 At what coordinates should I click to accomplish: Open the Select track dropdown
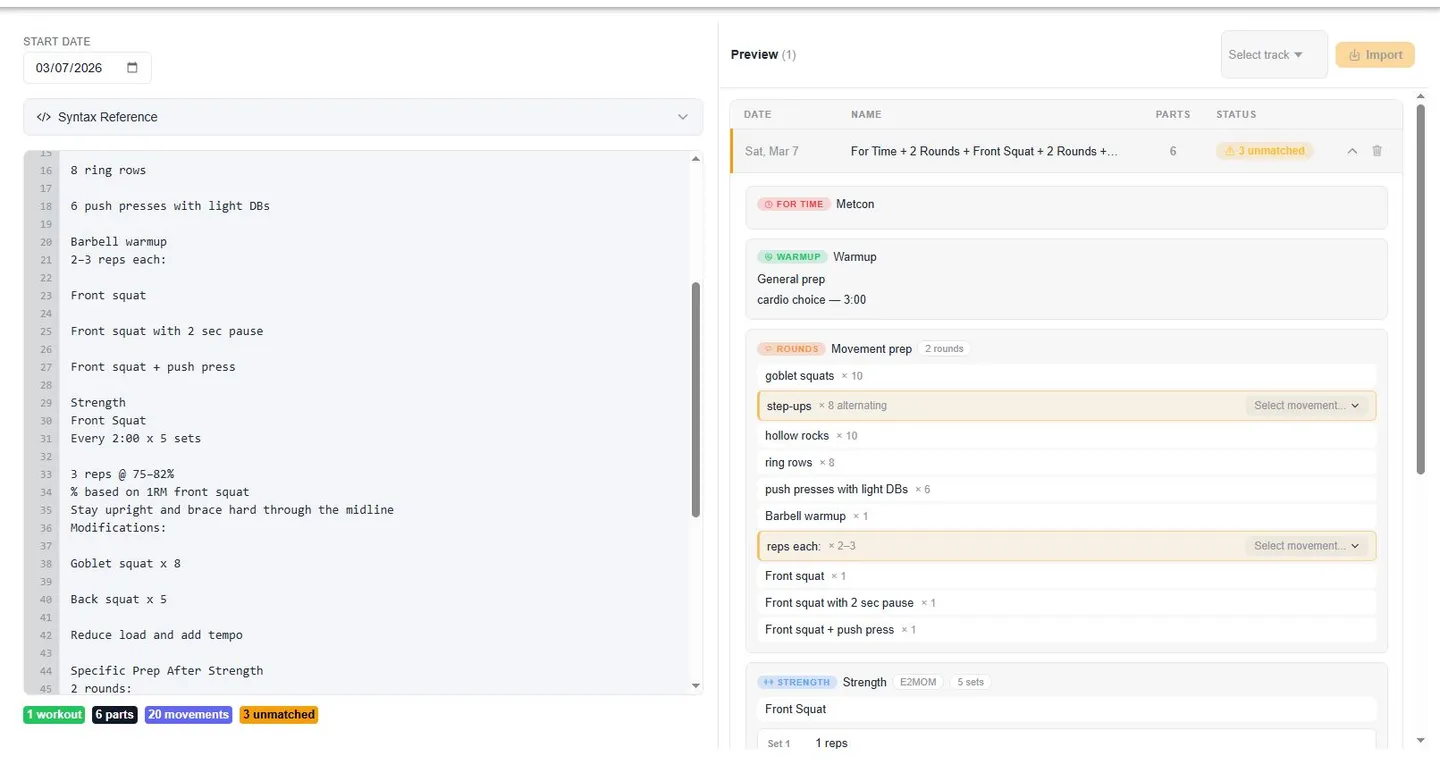point(1274,55)
